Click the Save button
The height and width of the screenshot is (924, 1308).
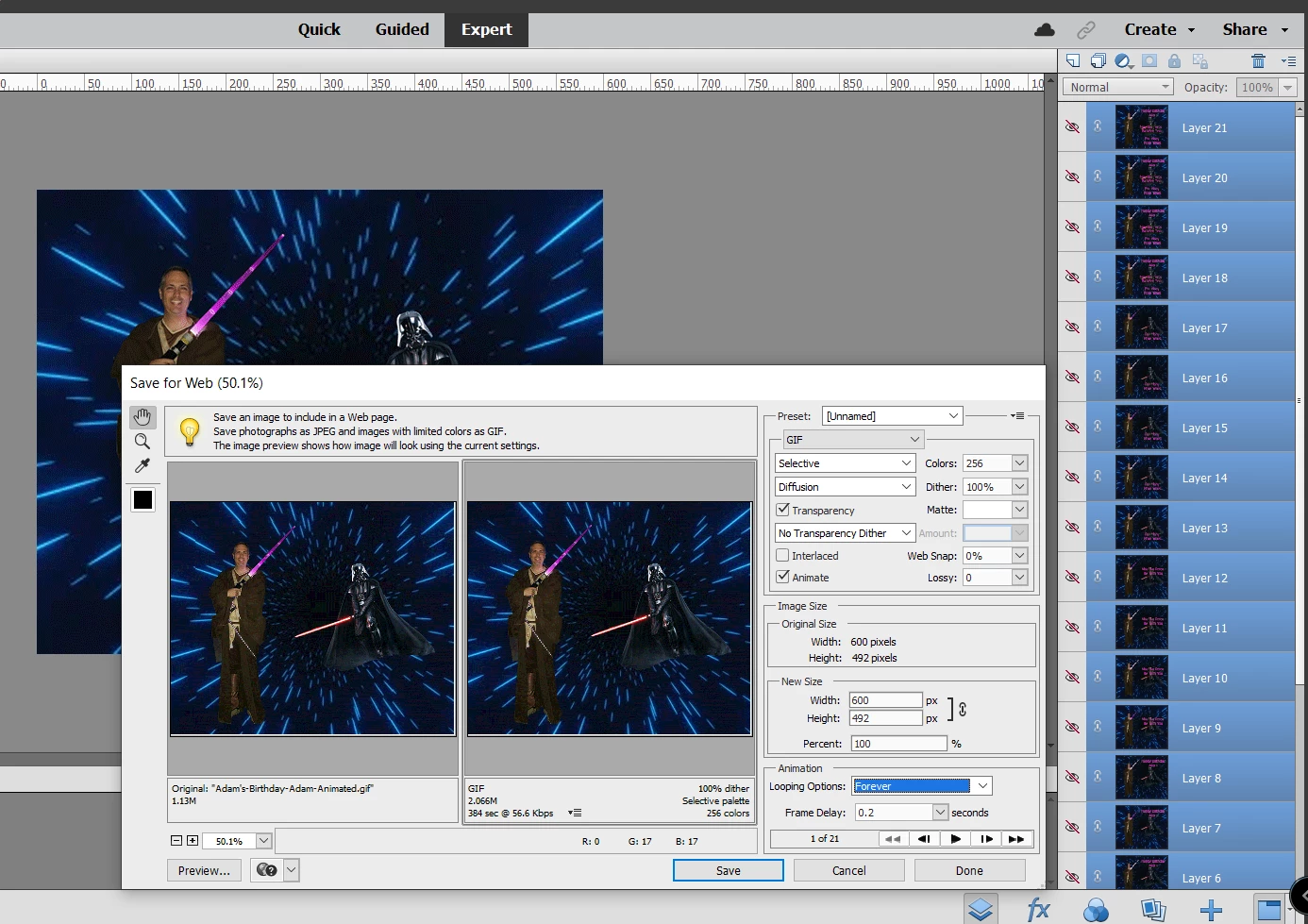click(729, 870)
